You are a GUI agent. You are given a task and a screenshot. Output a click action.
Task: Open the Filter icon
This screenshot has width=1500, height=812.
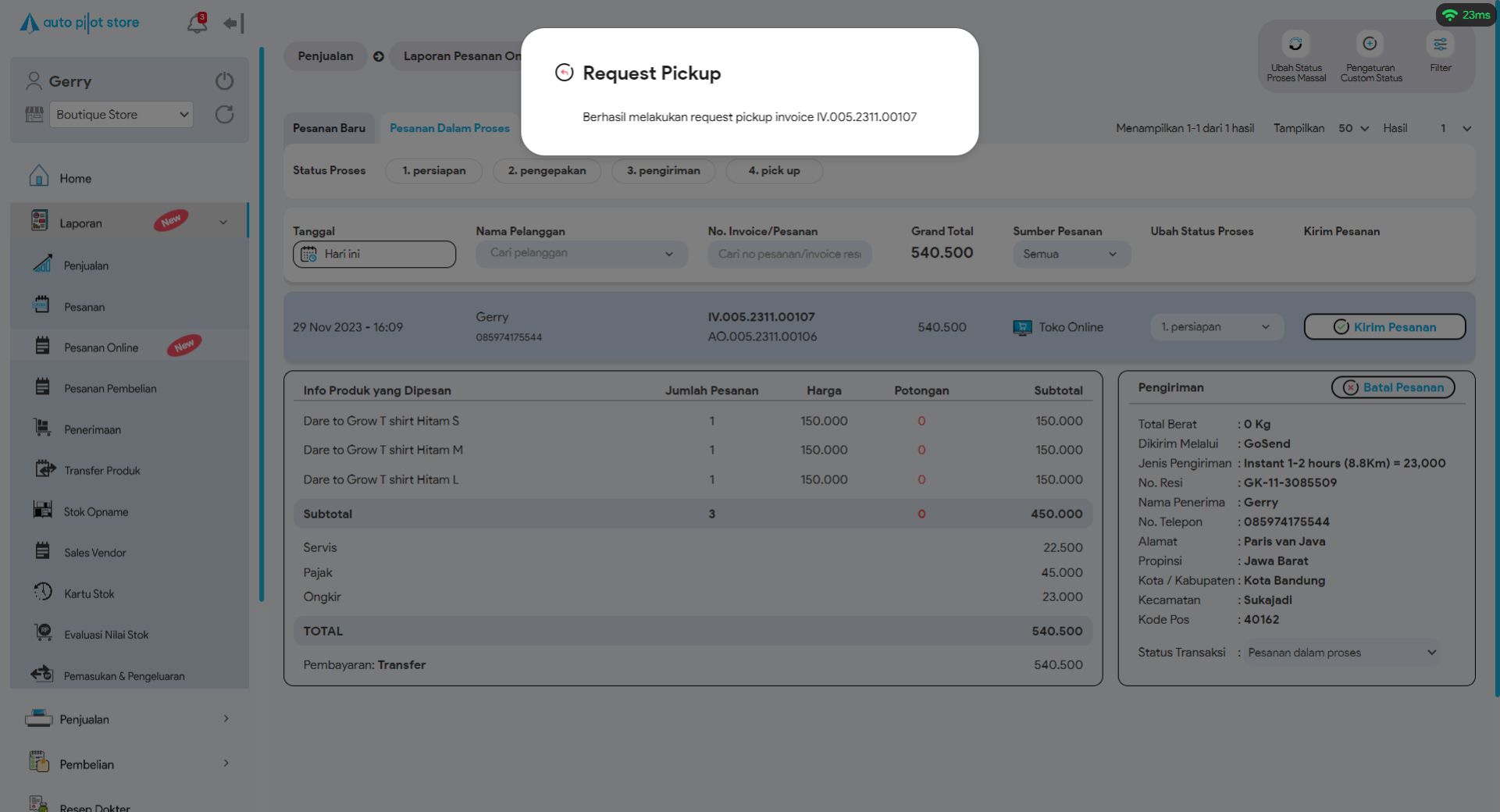tap(1440, 45)
